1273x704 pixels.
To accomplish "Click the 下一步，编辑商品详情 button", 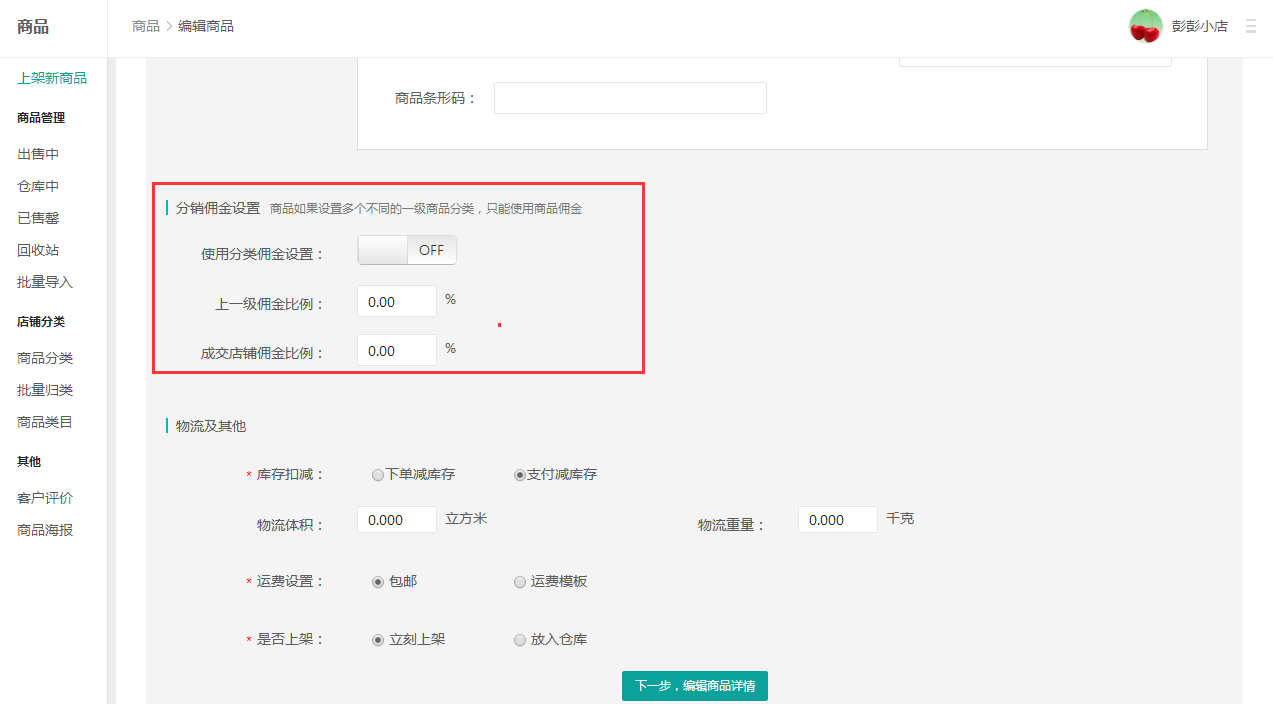I will 694,686.
